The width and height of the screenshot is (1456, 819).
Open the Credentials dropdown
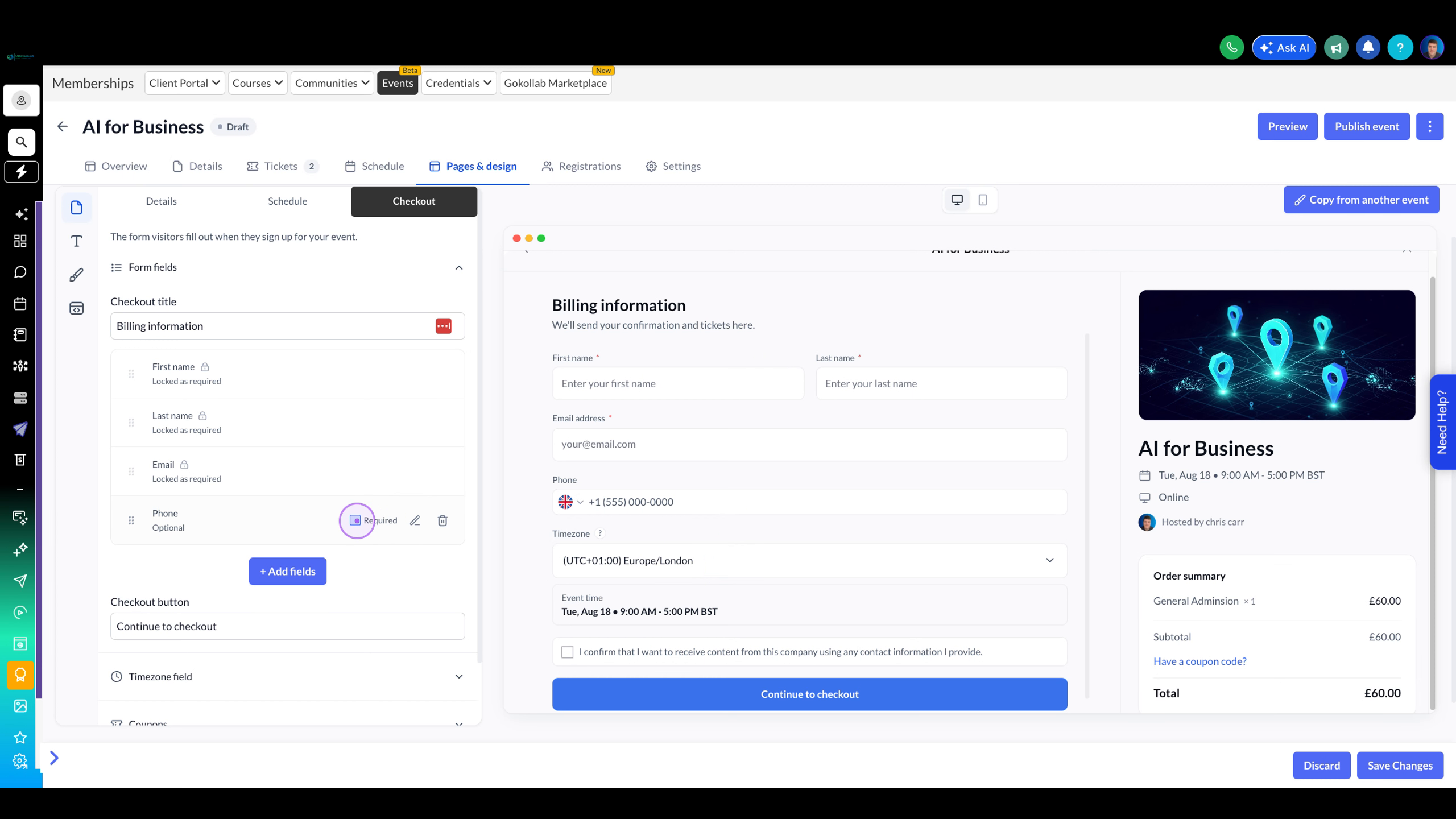click(x=458, y=83)
